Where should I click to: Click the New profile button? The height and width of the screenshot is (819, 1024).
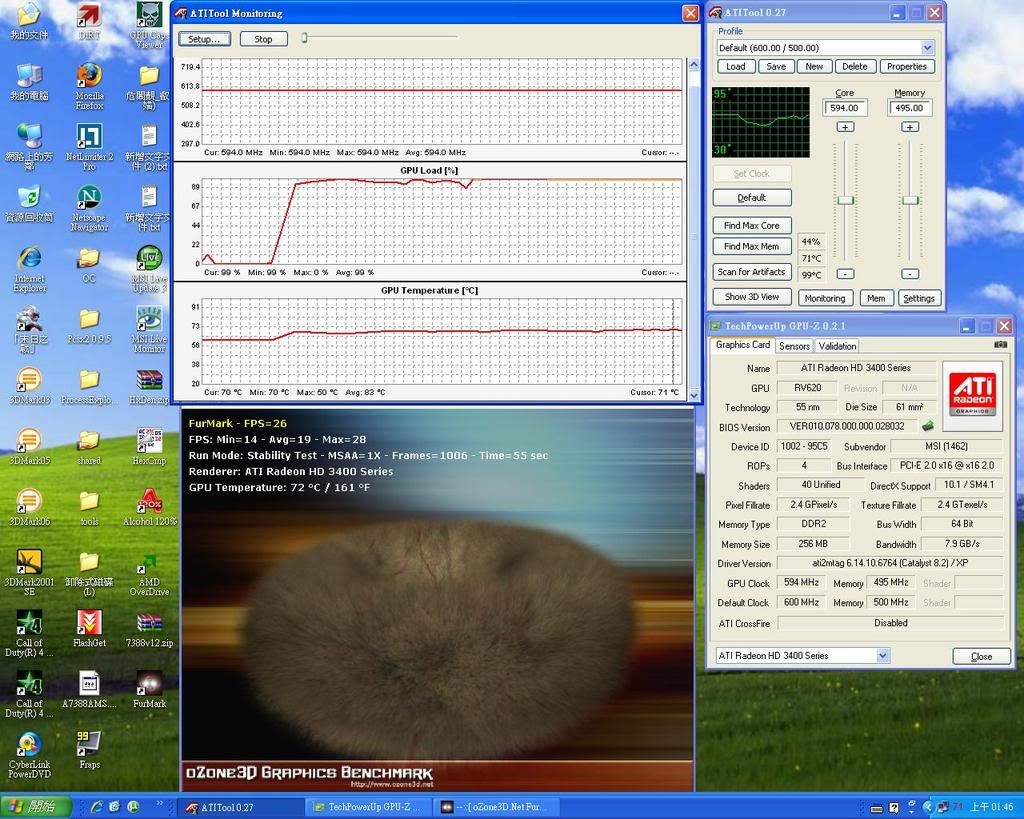click(814, 67)
